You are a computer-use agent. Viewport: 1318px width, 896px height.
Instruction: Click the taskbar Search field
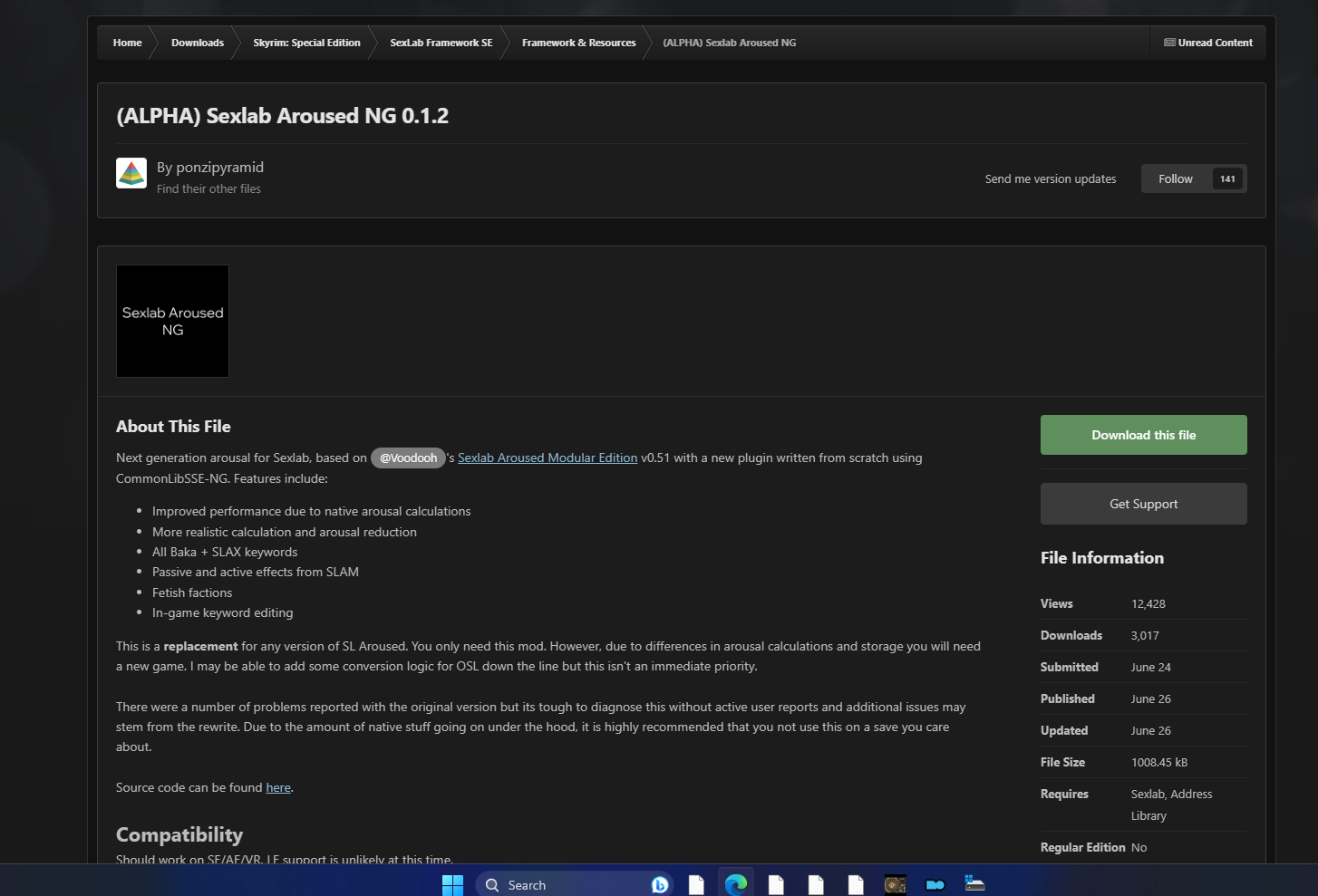(x=575, y=885)
